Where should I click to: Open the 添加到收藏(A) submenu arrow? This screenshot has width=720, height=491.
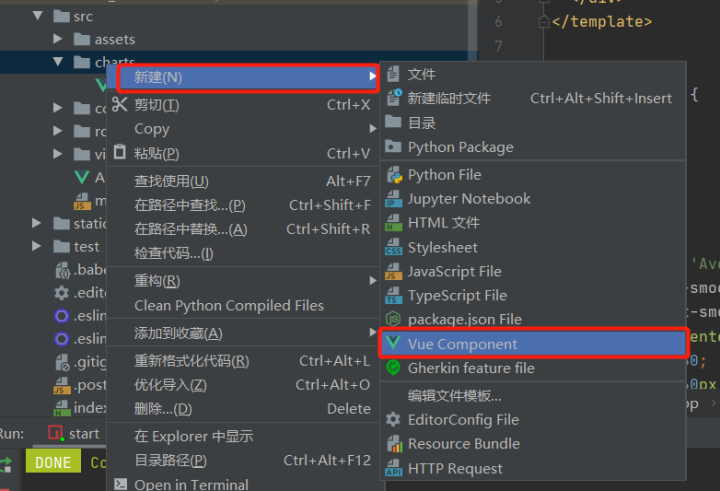pos(373,332)
